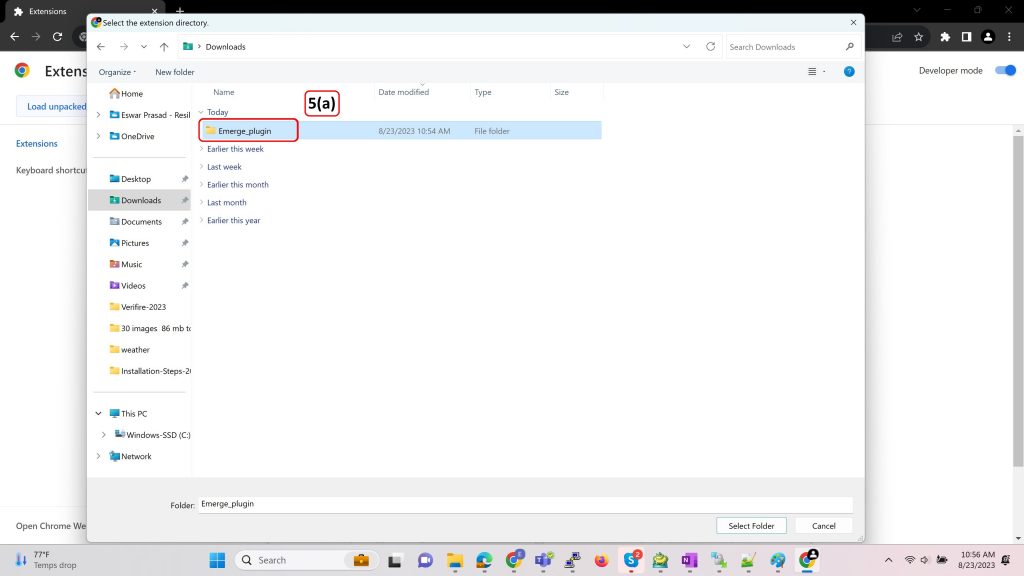Open the address bar history dropdown

pos(686,46)
